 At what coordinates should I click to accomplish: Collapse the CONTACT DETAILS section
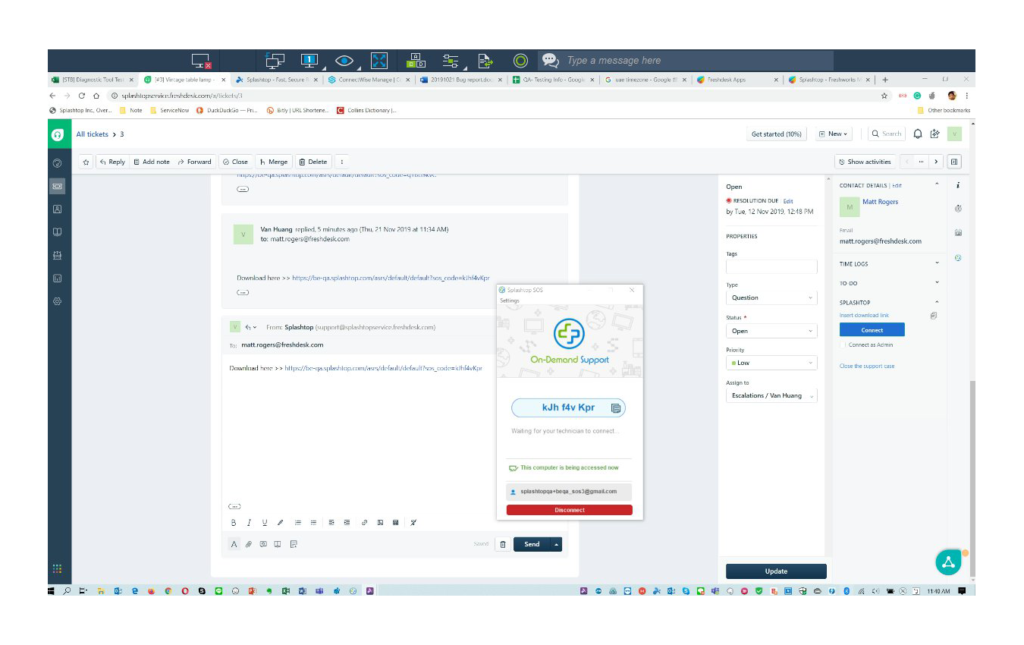click(x=937, y=185)
